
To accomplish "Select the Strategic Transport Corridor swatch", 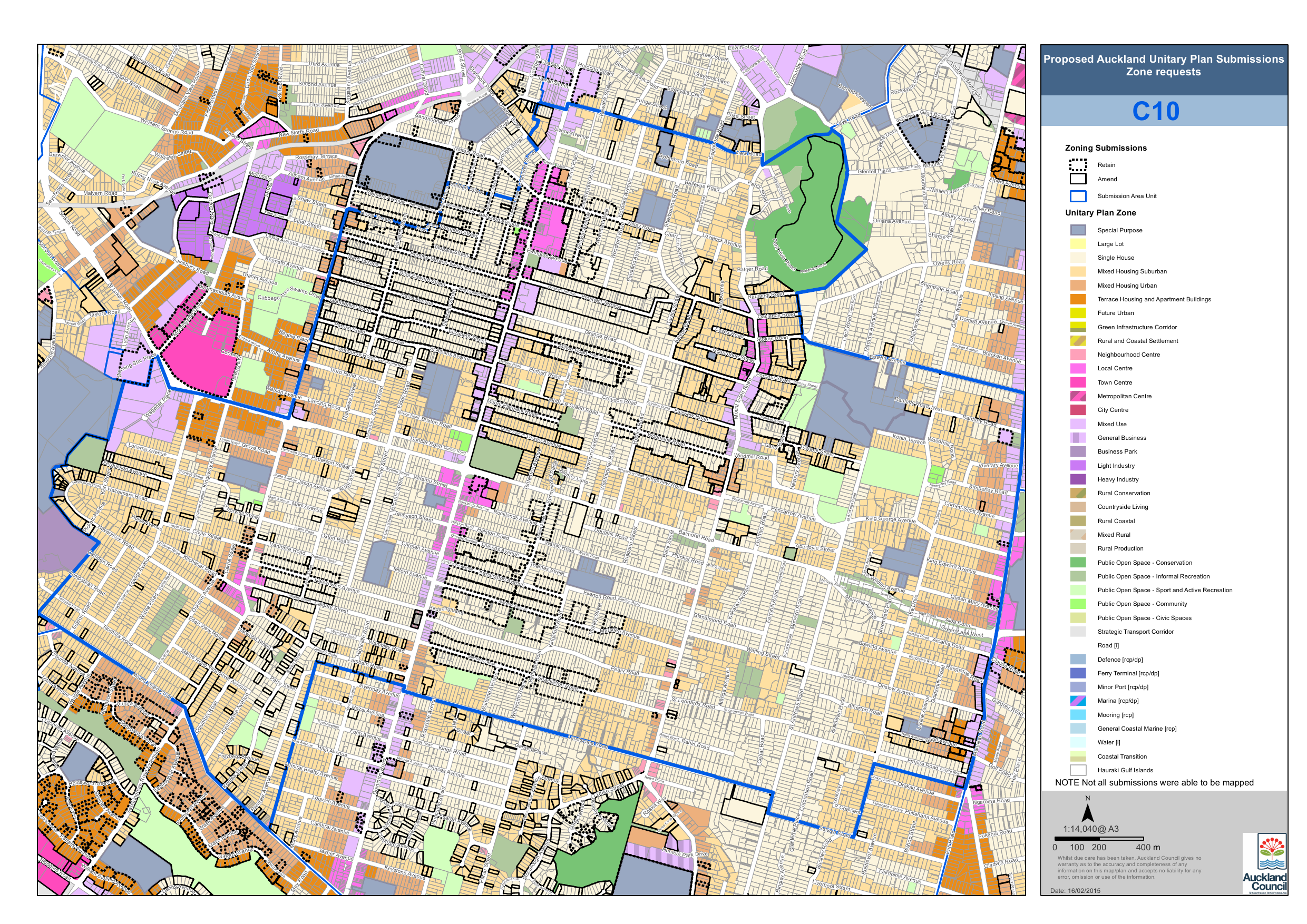I will (1078, 632).
